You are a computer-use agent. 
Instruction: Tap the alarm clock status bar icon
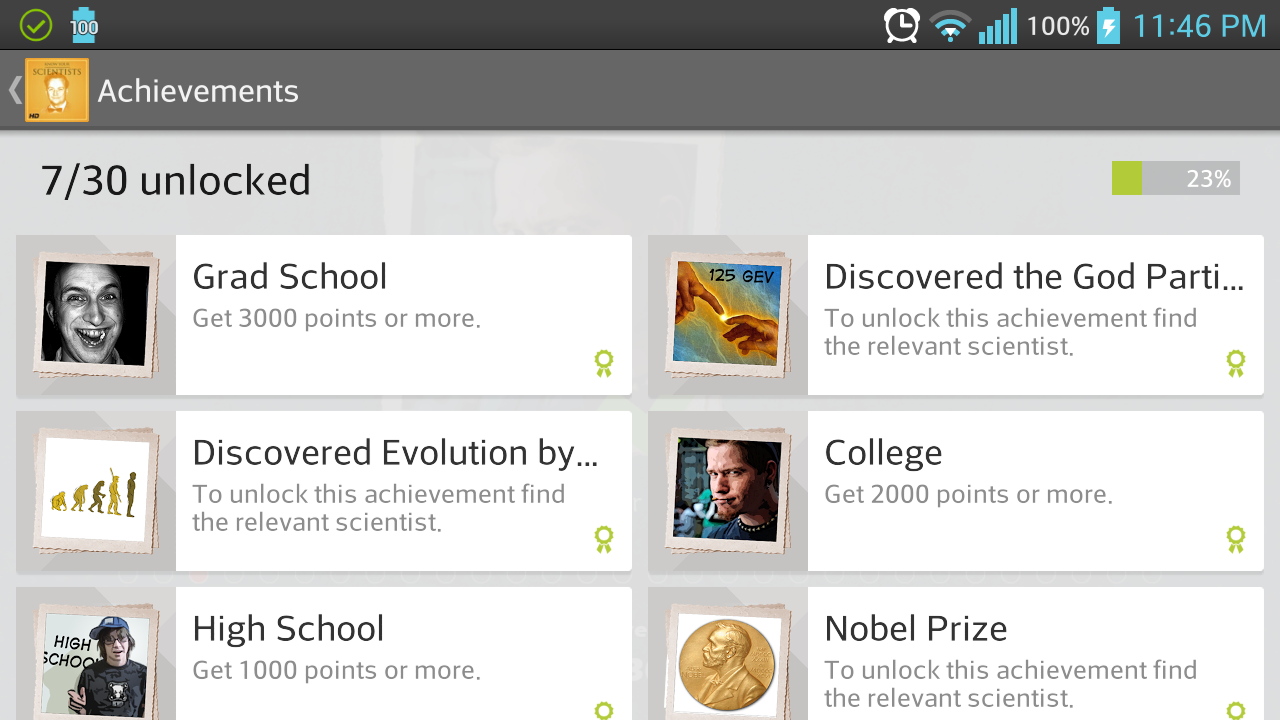tap(901, 25)
